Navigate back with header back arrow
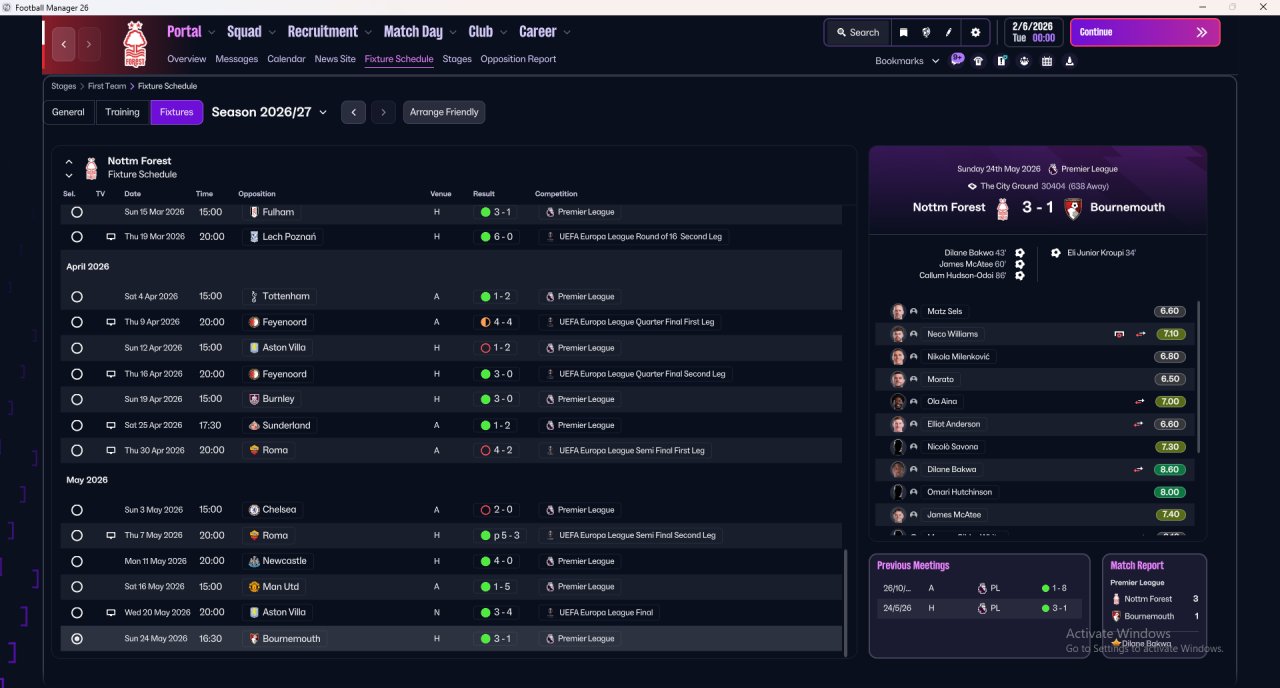Screen dimensions: 1280x688 pos(65,44)
